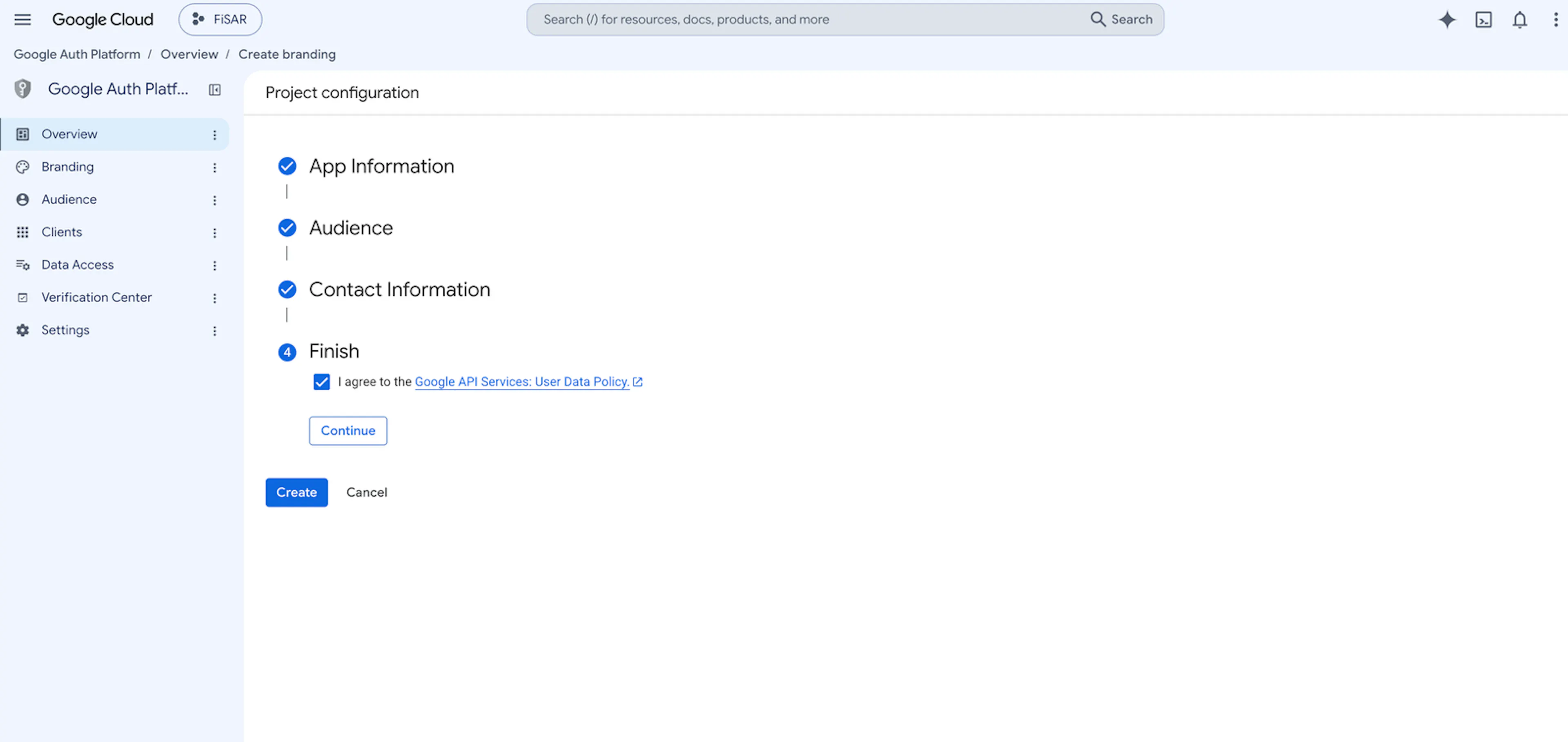This screenshot has height=742, width=1568.
Task: Open the main navigation hamburger menu
Action: point(22,20)
